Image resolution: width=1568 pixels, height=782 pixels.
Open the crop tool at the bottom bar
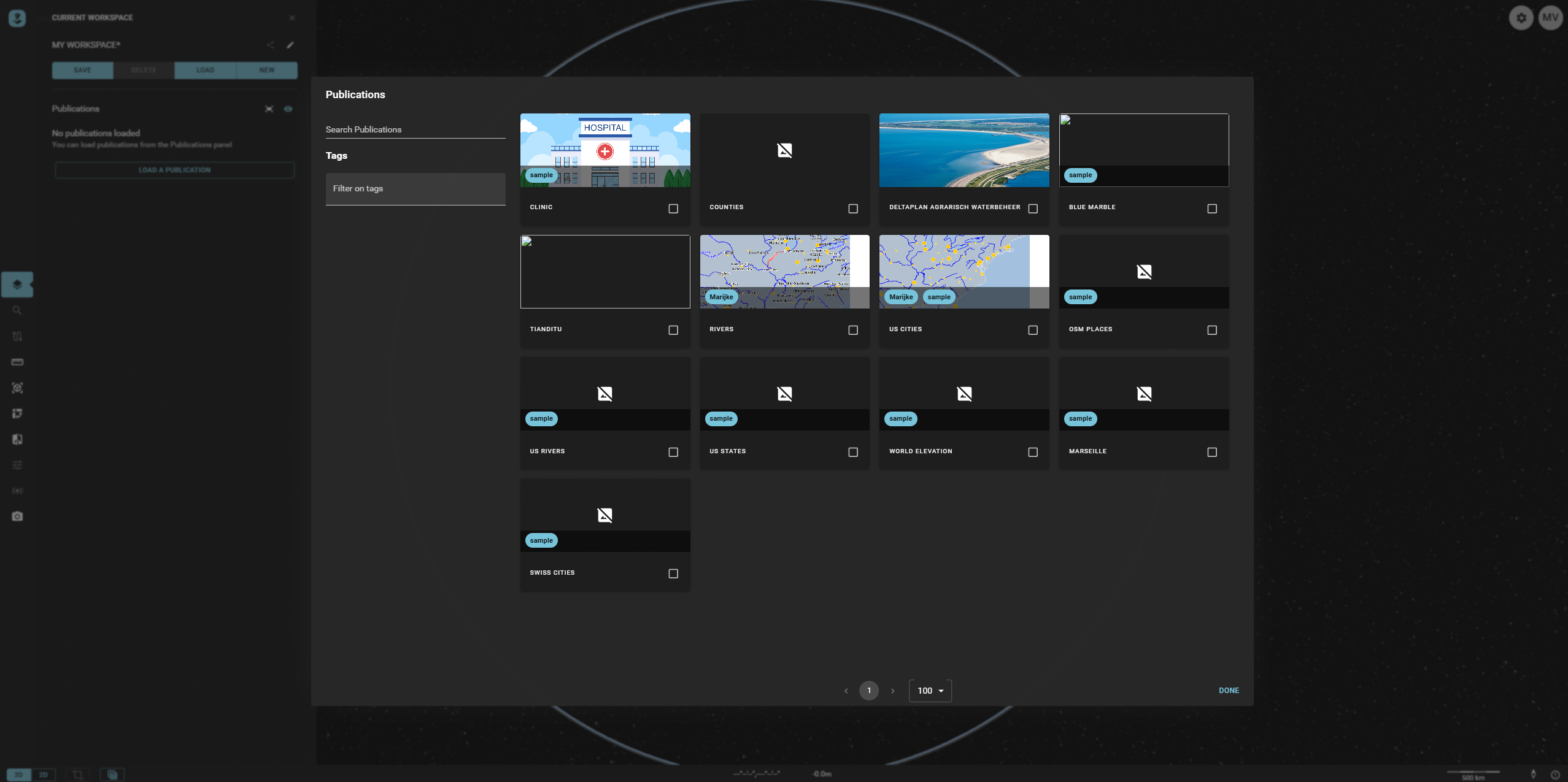pos(78,774)
